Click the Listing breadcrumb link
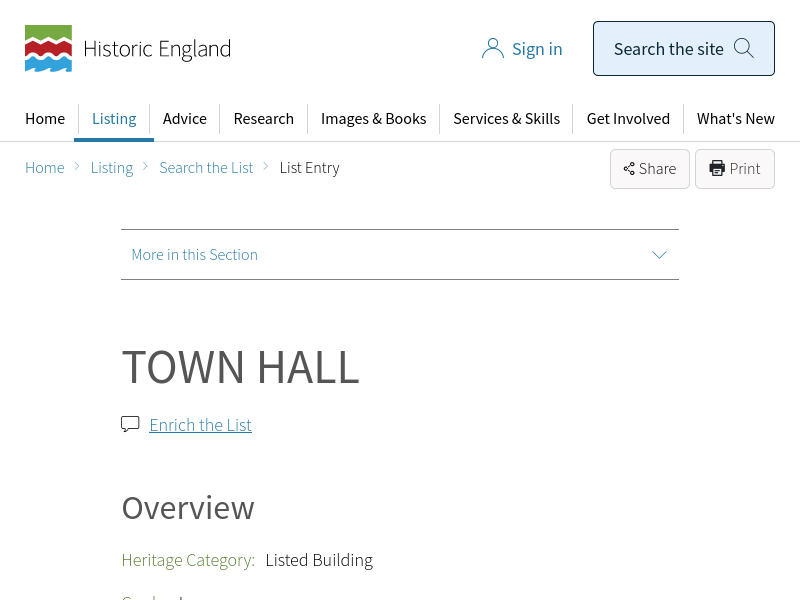 pyautogui.click(x=111, y=168)
